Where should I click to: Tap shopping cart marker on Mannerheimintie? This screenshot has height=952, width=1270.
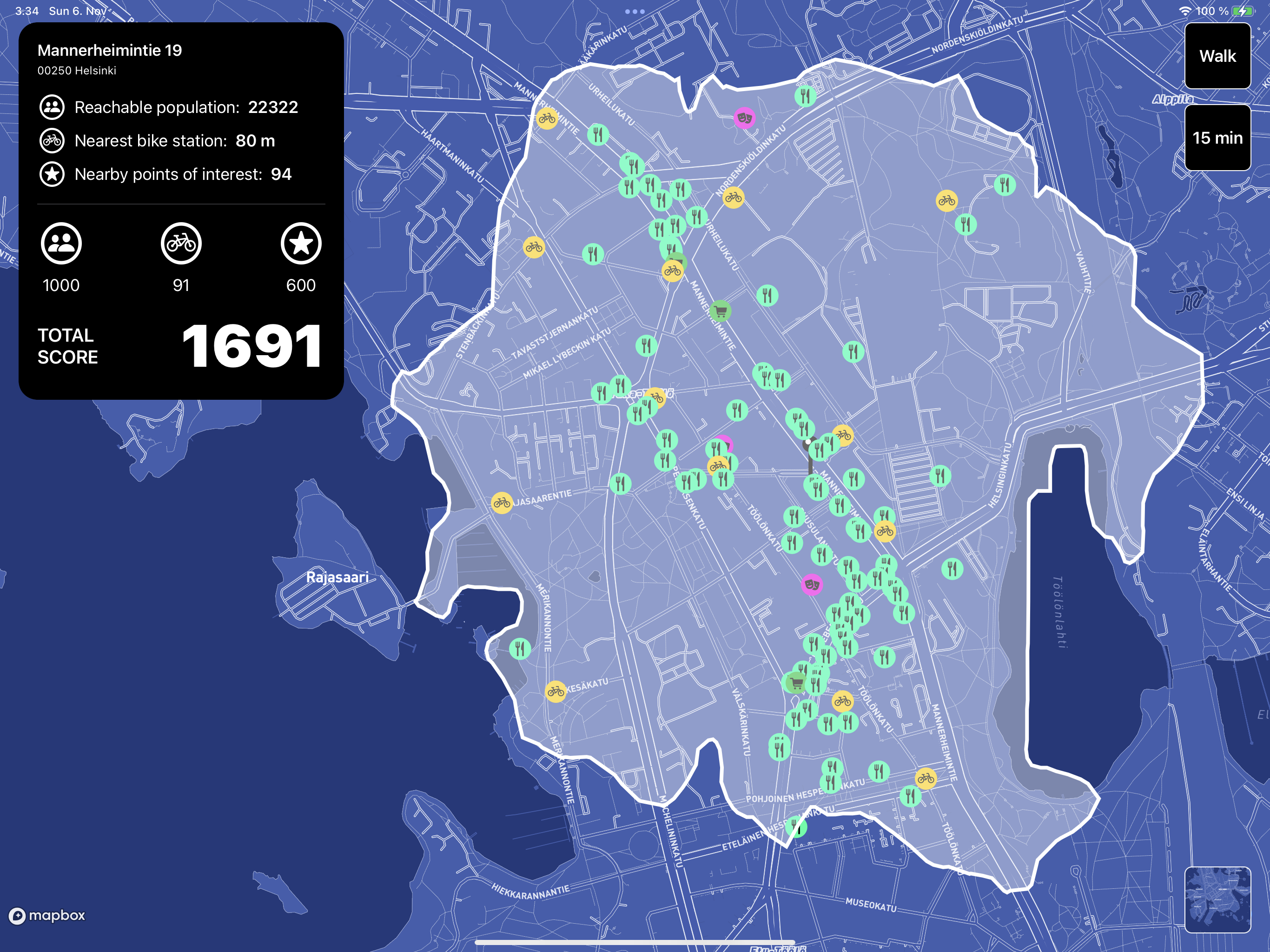pyautogui.click(x=720, y=311)
